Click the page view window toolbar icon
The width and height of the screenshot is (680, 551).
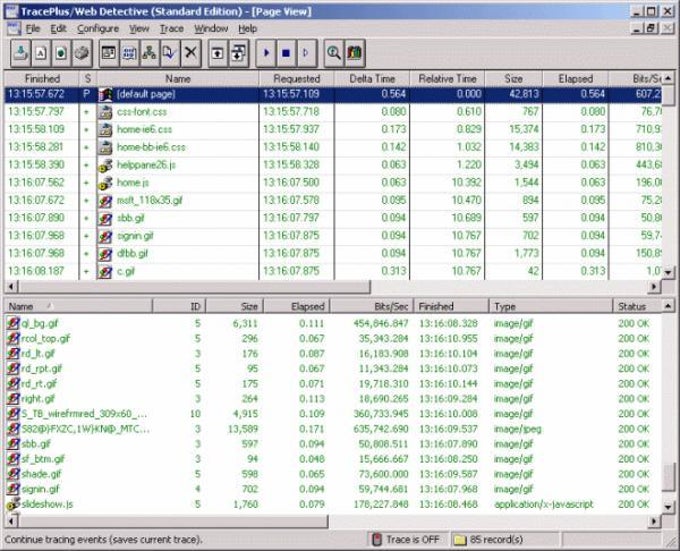[x=109, y=53]
